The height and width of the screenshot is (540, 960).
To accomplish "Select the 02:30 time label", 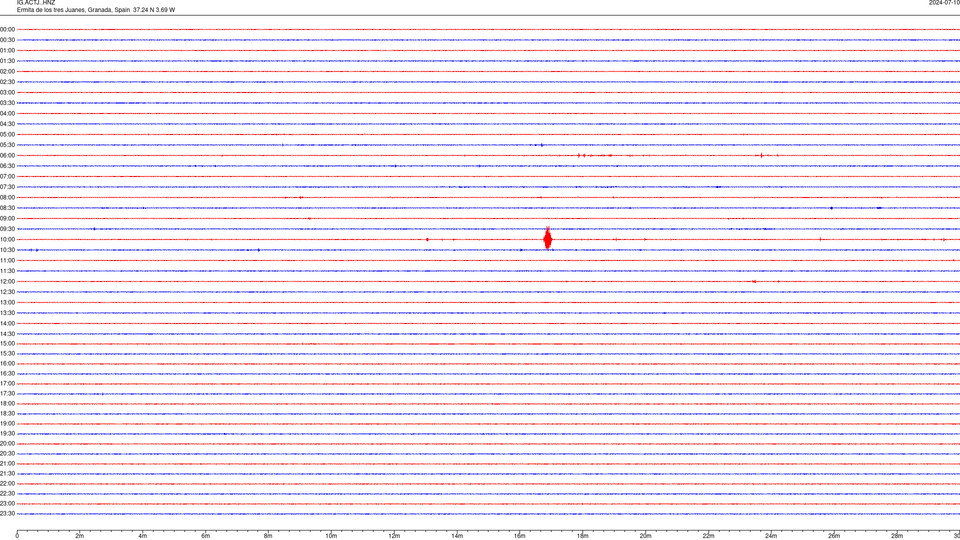I will 7,81.
